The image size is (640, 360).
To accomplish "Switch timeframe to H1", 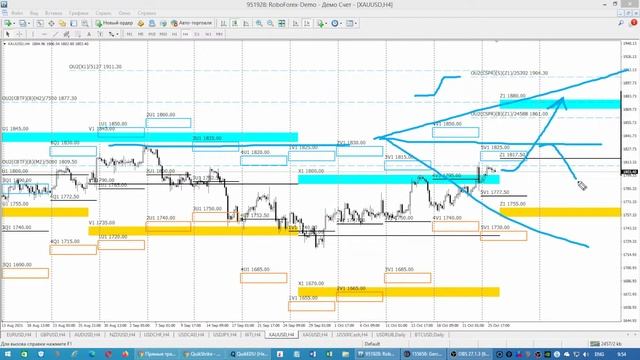I will 174,34.
